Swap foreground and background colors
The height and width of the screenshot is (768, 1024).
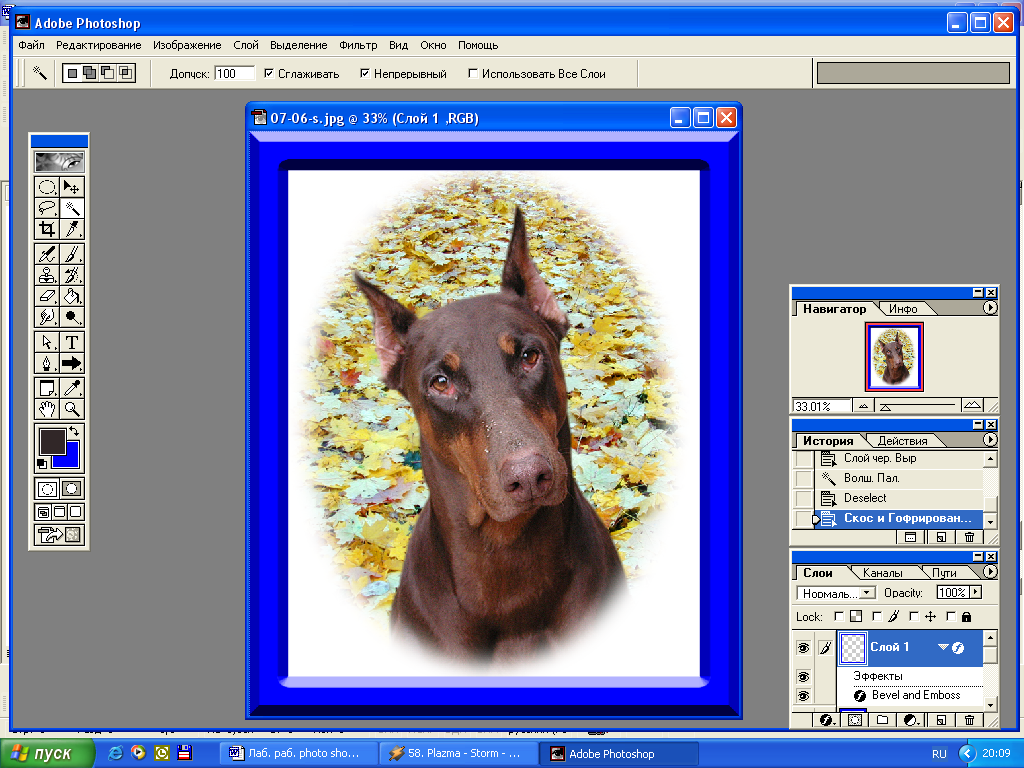tap(74, 431)
